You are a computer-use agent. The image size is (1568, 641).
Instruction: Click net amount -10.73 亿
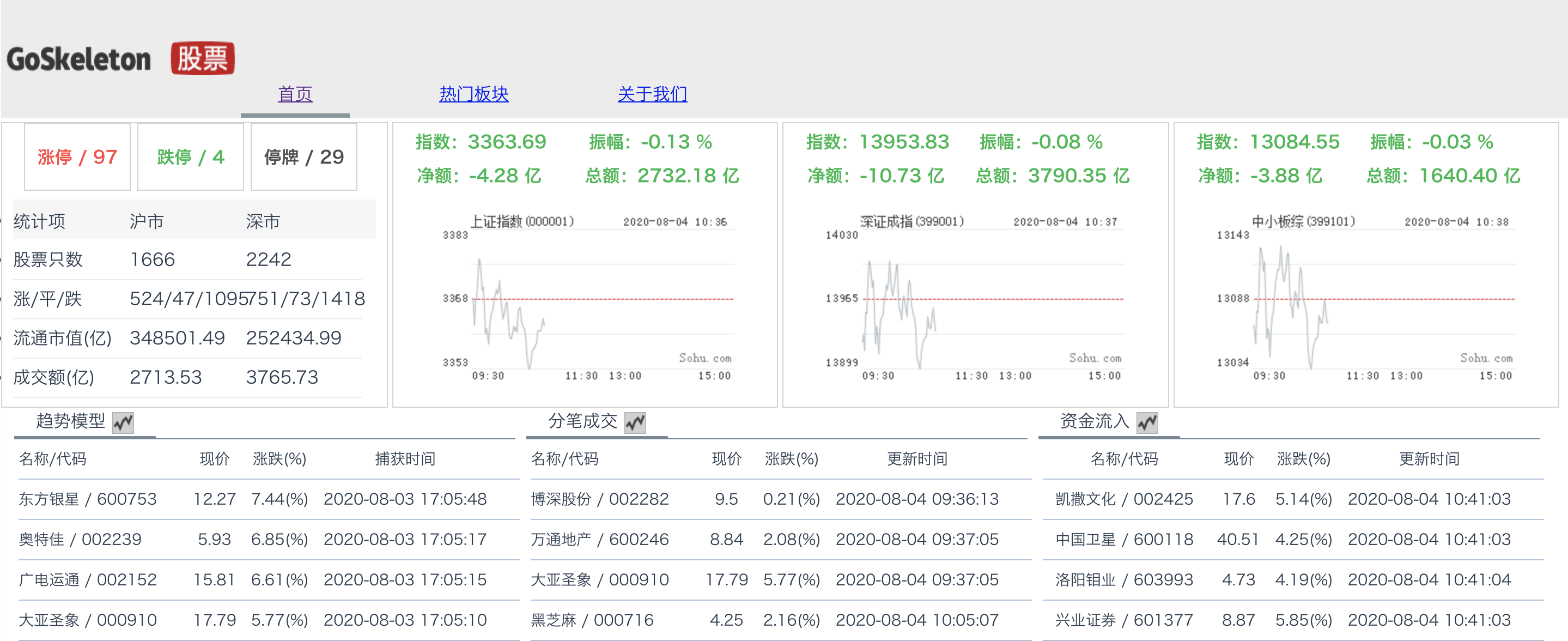pos(902,176)
